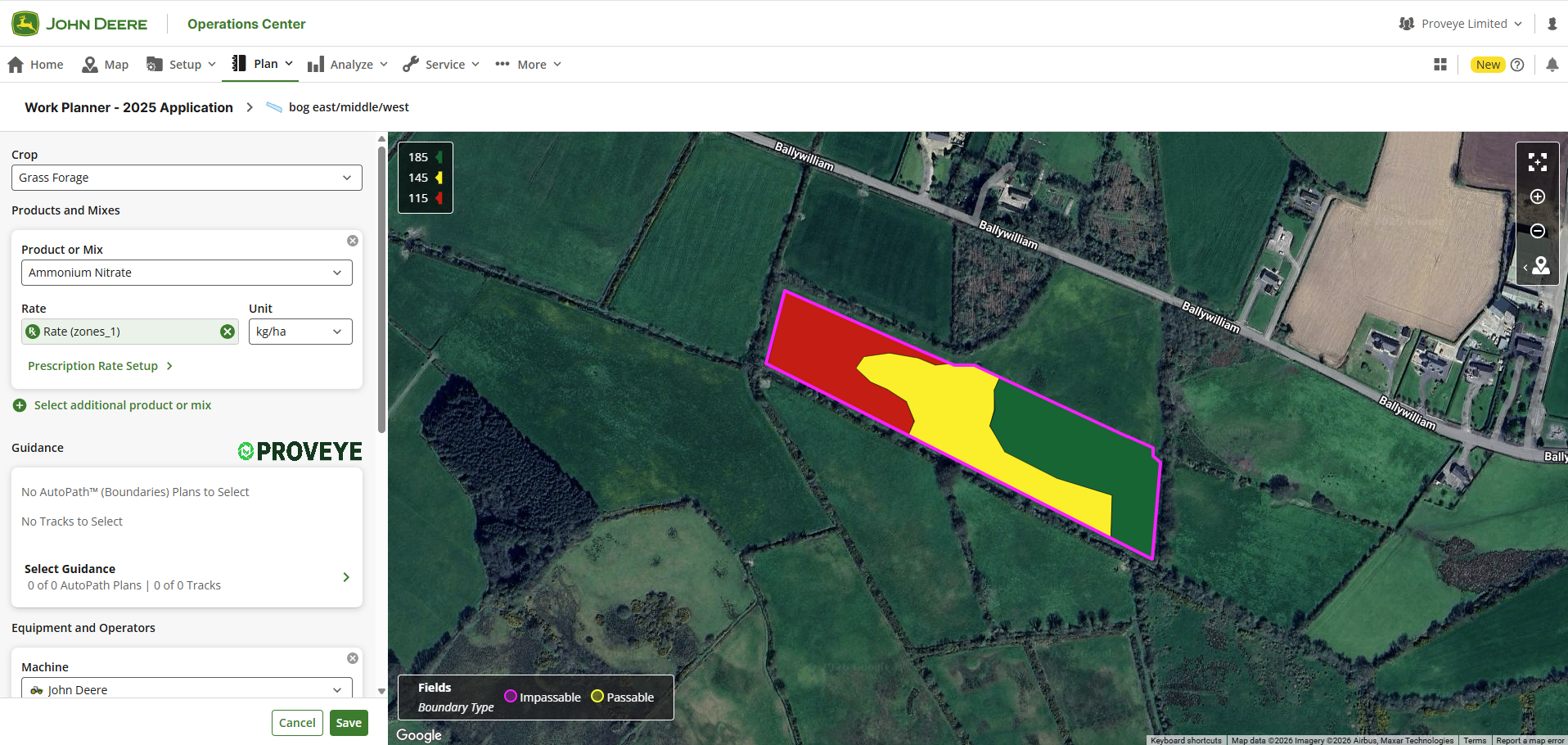Open the kg/ha unit dropdown
Image resolution: width=1568 pixels, height=745 pixels.
click(x=300, y=332)
